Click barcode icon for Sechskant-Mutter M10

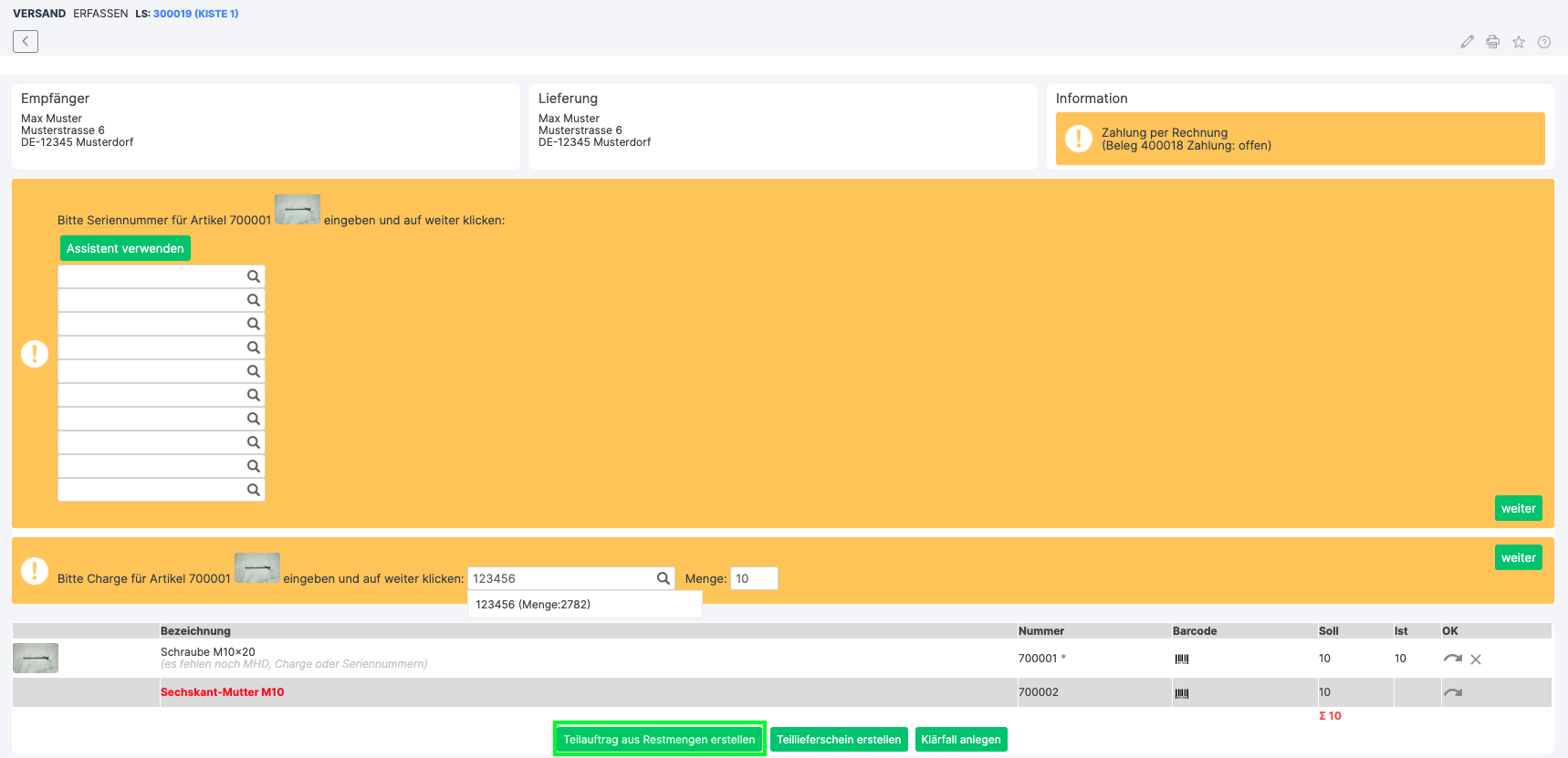tap(1182, 693)
